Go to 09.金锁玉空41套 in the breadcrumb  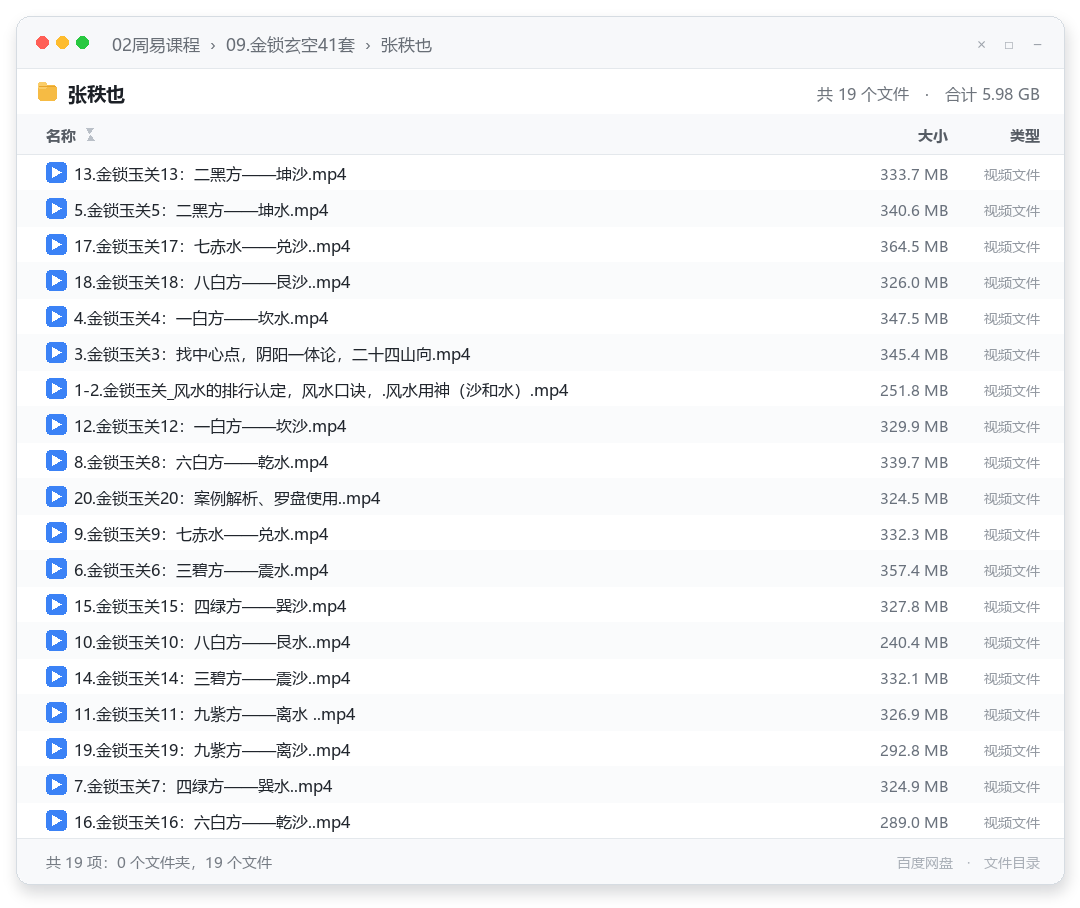290,45
